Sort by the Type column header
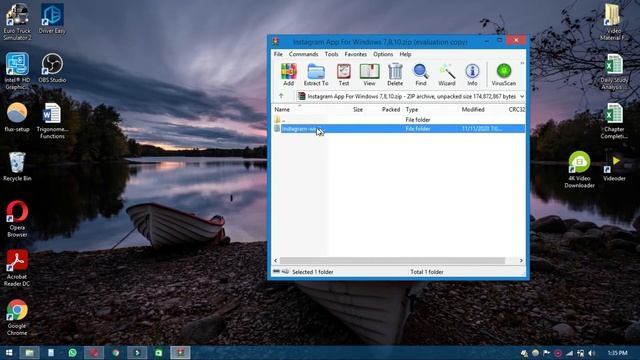Screen dimensions: 640x360 click(x=412, y=110)
